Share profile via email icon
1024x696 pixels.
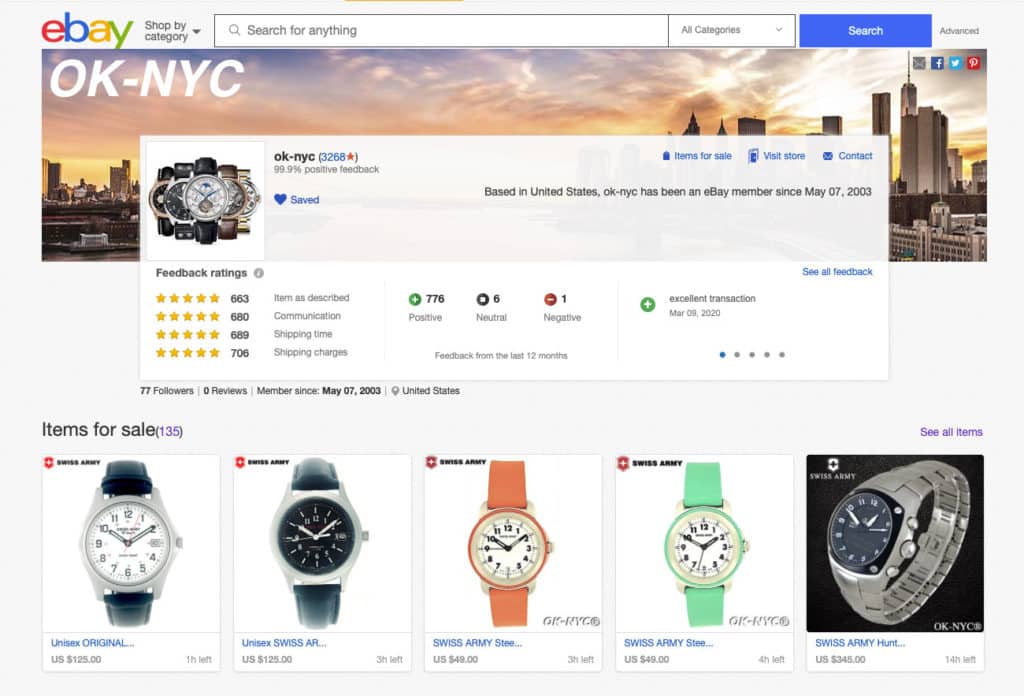coord(919,63)
